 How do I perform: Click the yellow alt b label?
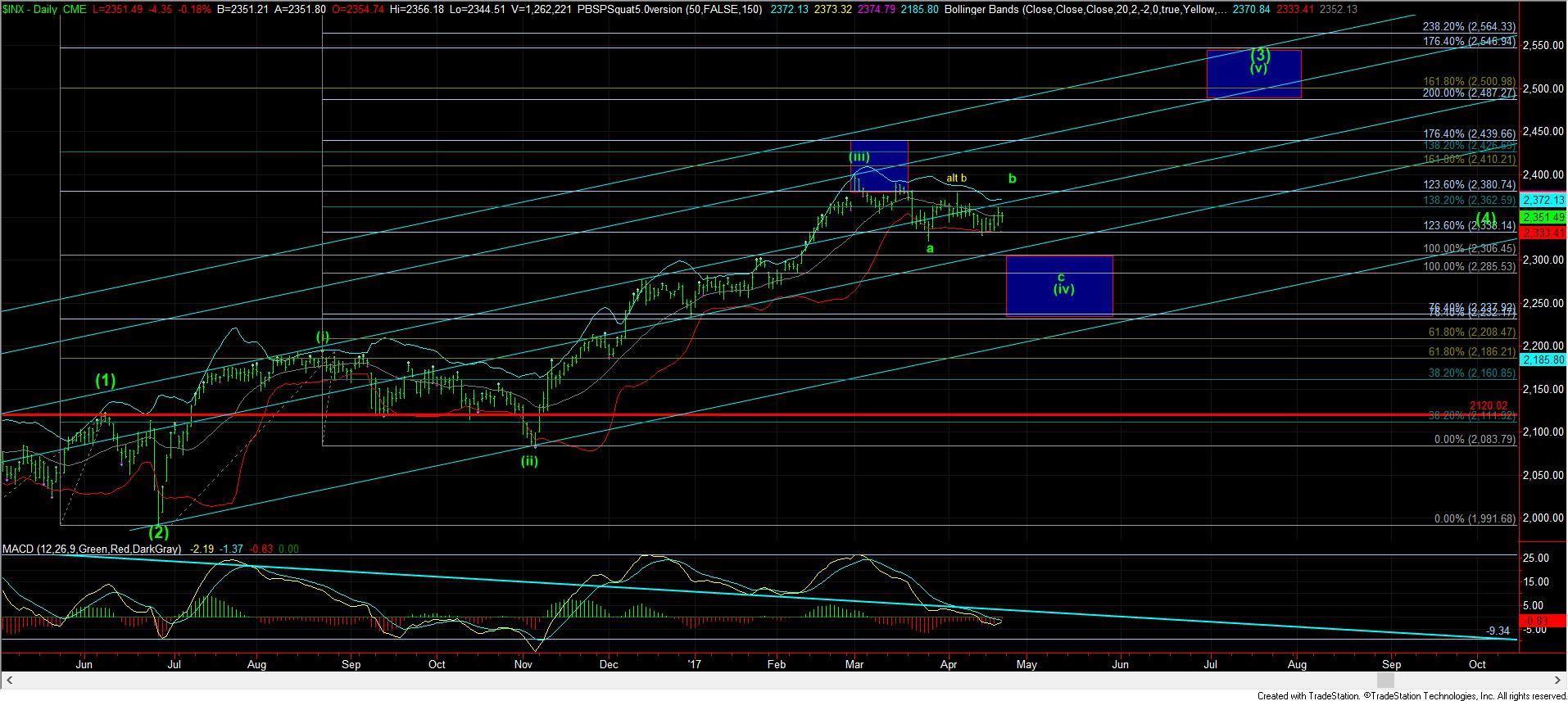click(x=957, y=178)
